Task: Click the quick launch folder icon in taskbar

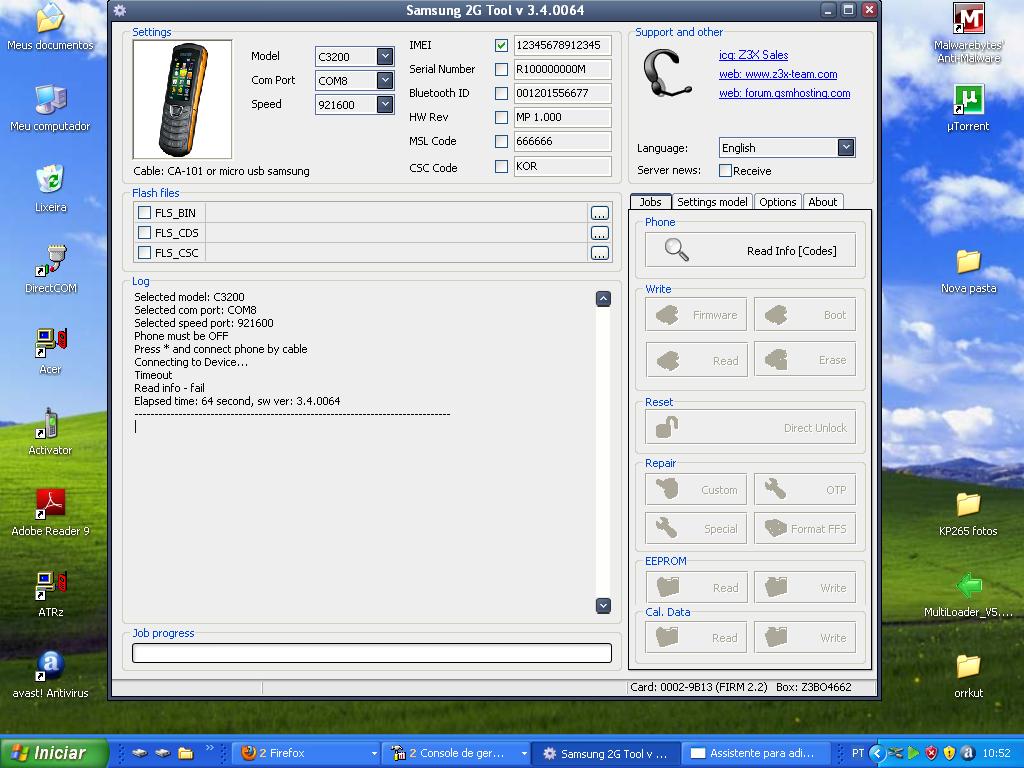Action: pyautogui.click(x=186, y=753)
